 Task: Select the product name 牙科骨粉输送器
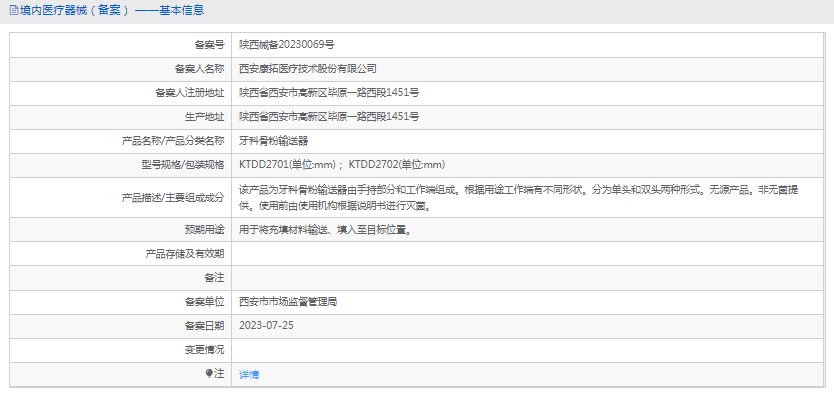click(x=273, y=141)
